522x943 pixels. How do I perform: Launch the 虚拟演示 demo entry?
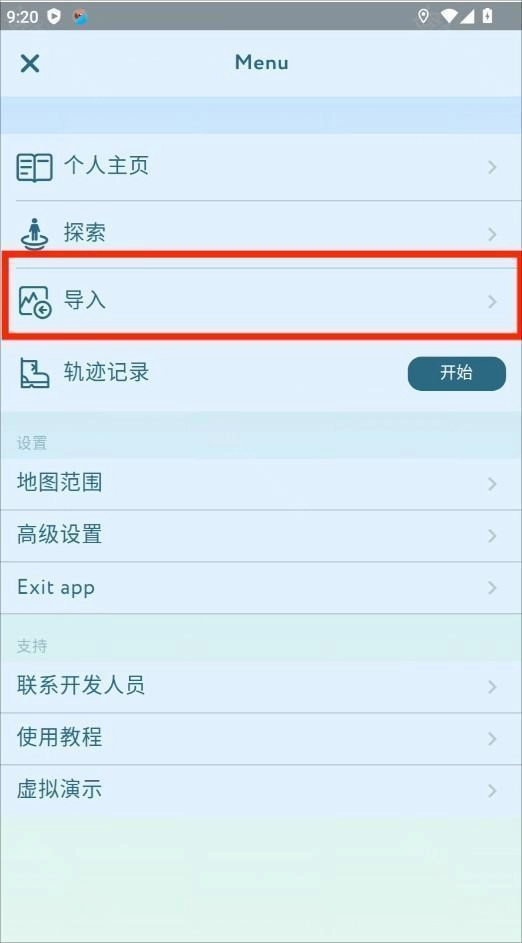pos(261,790)
